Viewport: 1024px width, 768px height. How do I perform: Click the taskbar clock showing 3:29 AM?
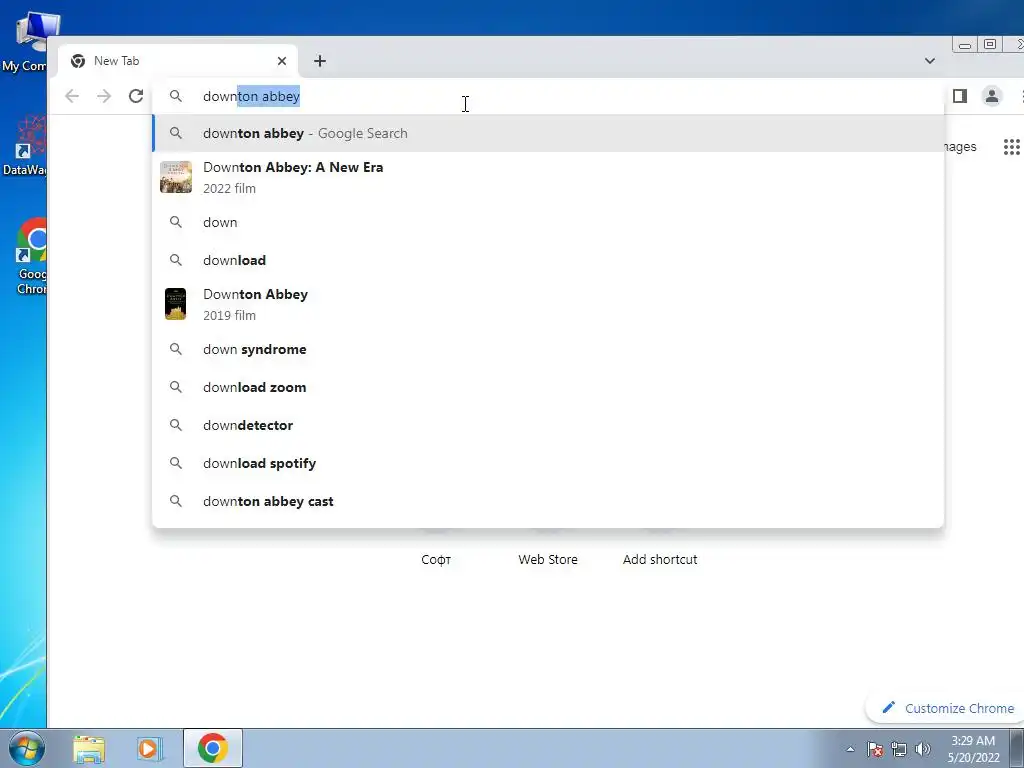pyautogui.click(x=973, y=749)
